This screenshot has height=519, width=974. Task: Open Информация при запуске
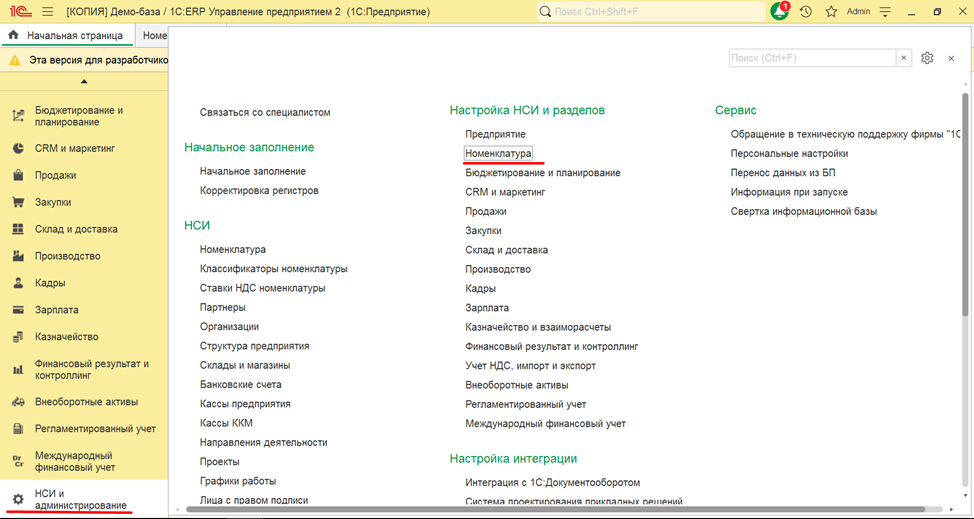[790, 192]
